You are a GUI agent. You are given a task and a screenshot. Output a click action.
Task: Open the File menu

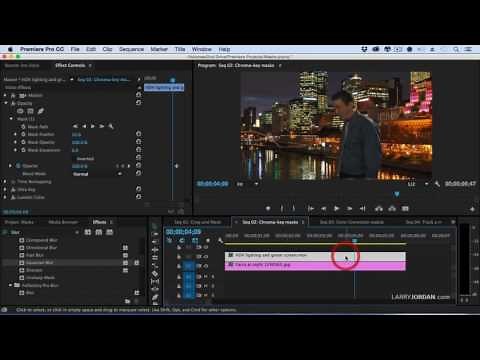(75, 49)
